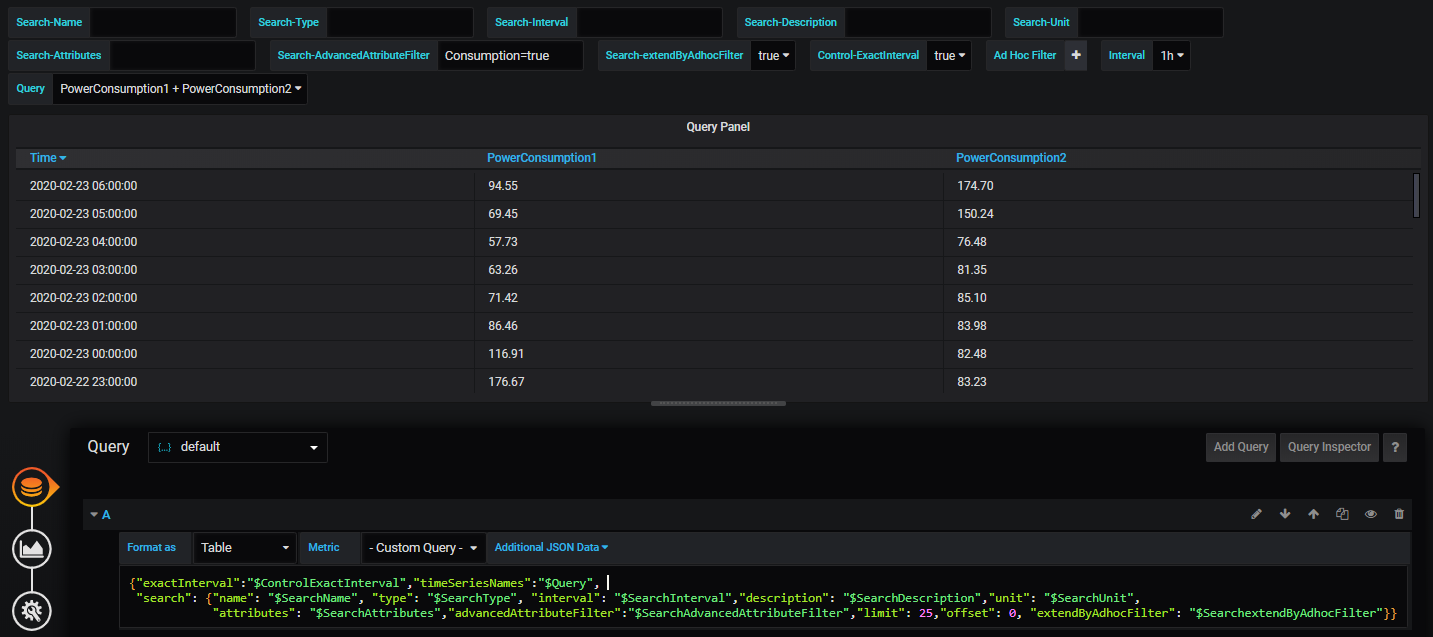Open the Format as Table dropdown
The width and height of the screenshot is (1433, 637).
[x=245, y=548]
